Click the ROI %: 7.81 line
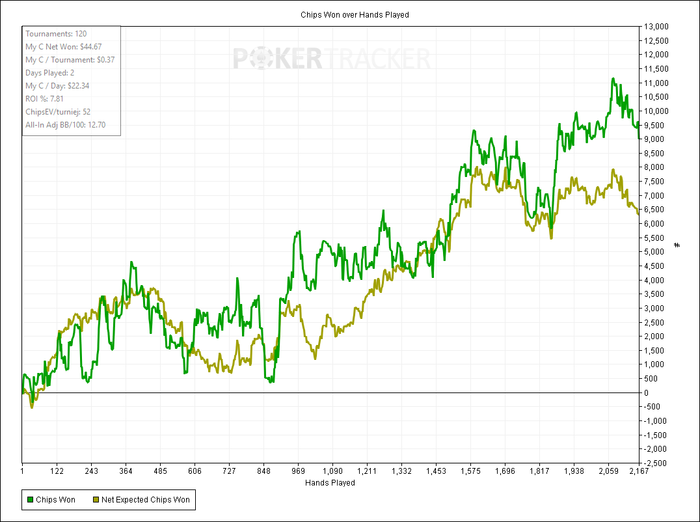 point(45,99)
